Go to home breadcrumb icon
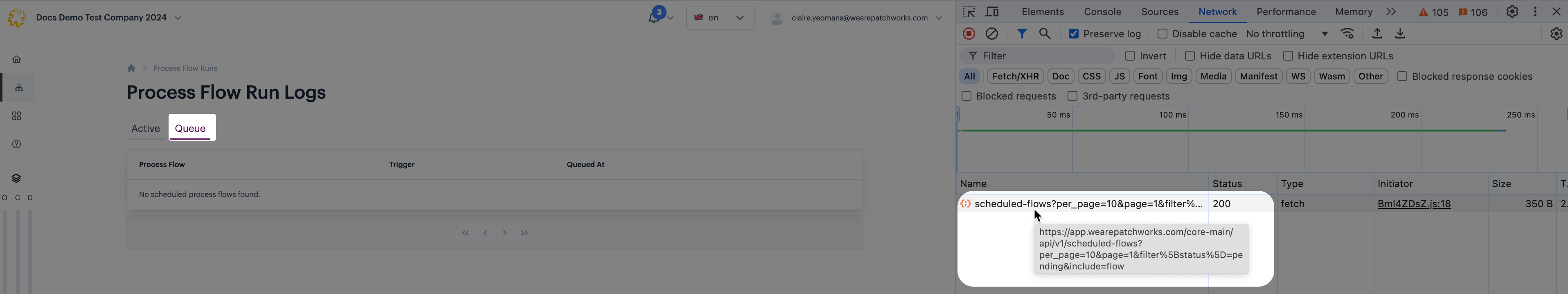The image size is (1568, 294). click(131, 68)
